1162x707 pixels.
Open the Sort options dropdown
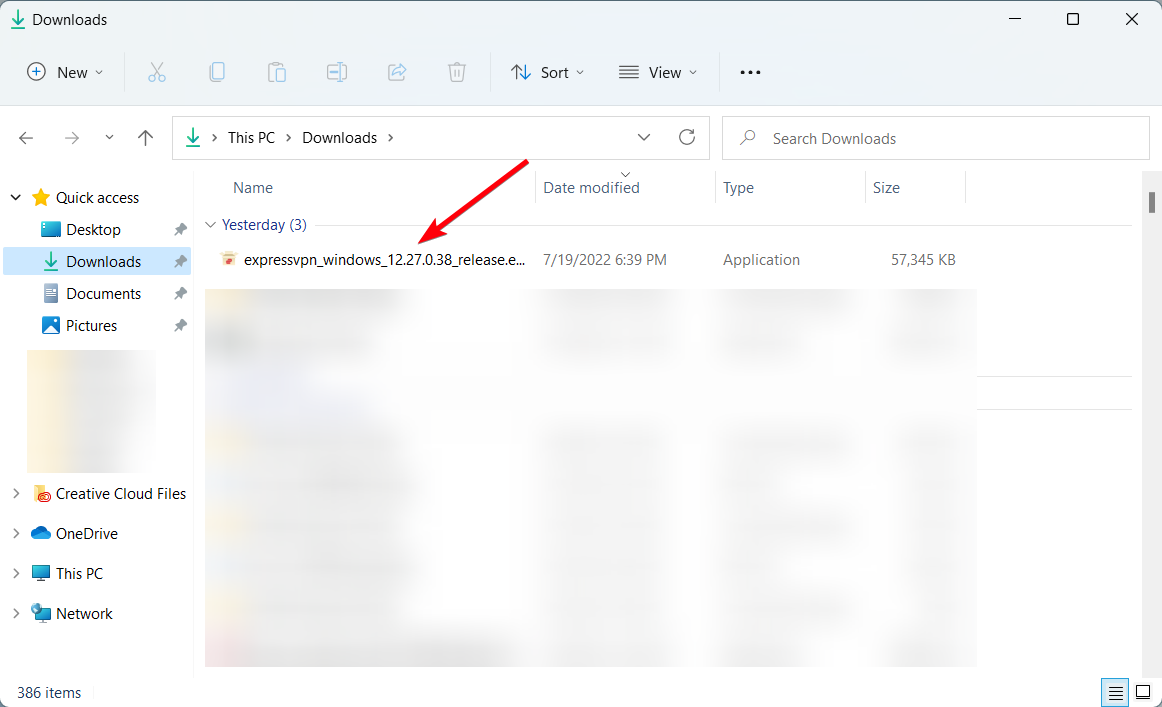click(x=548, y=72)
